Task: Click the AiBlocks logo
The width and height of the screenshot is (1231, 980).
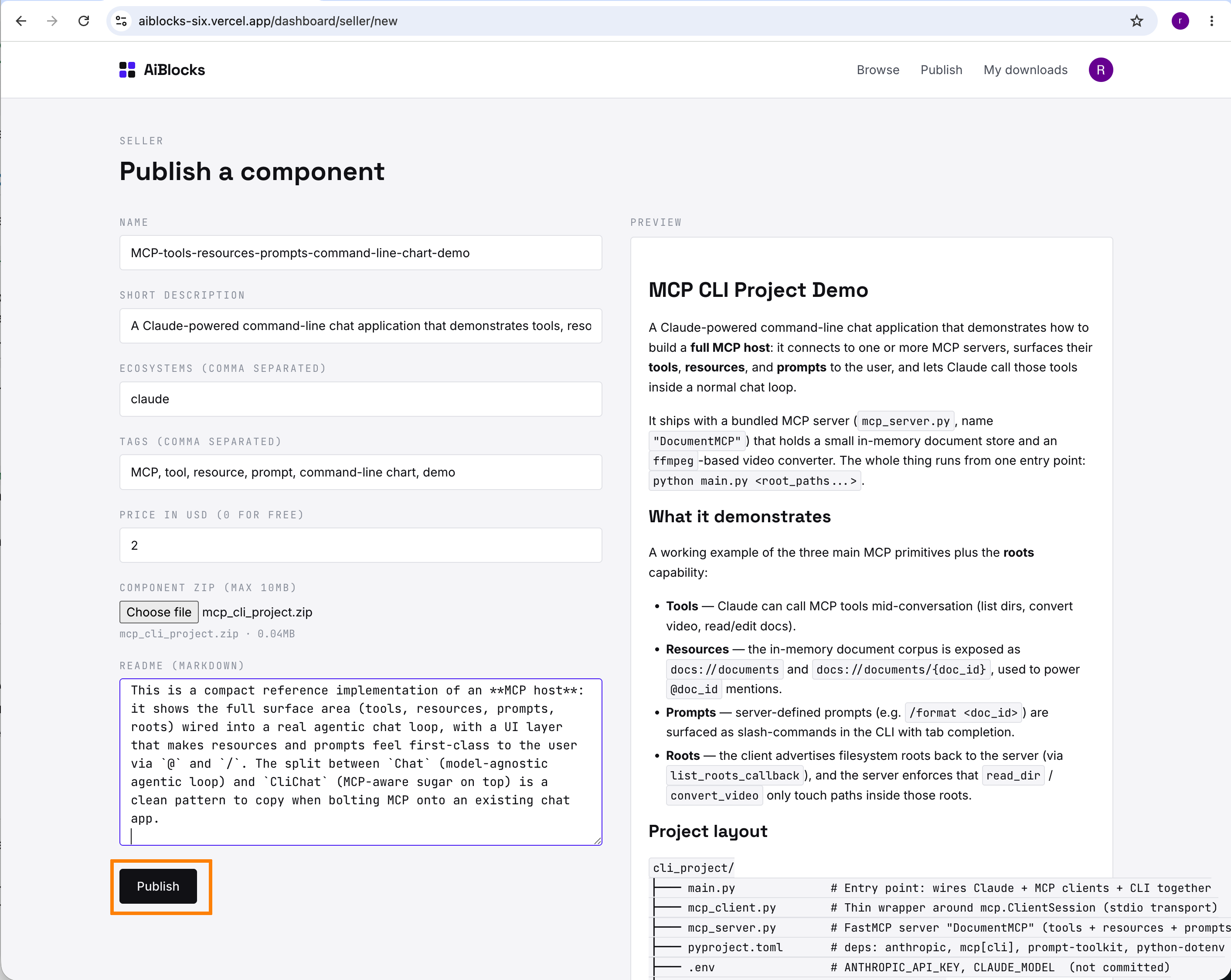Action: point(162,70)
